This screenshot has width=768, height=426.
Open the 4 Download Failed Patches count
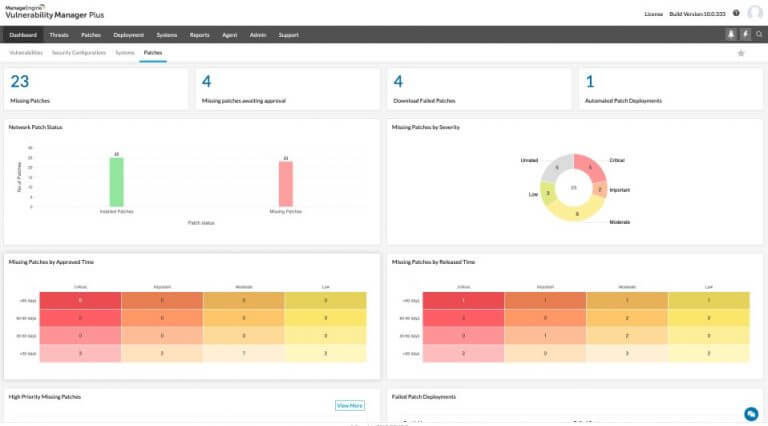pyautogui.click(x=398, y=82)
